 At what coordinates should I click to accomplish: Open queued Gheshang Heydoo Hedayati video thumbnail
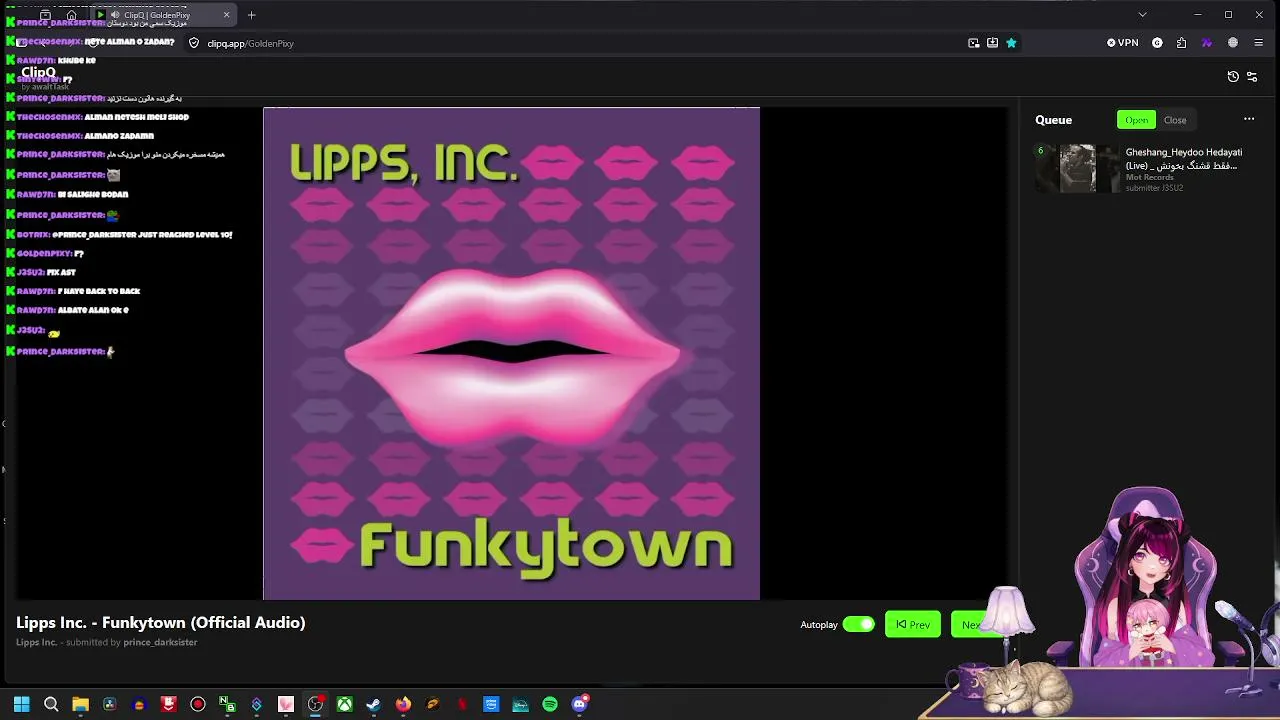(x=1078, y=168)
